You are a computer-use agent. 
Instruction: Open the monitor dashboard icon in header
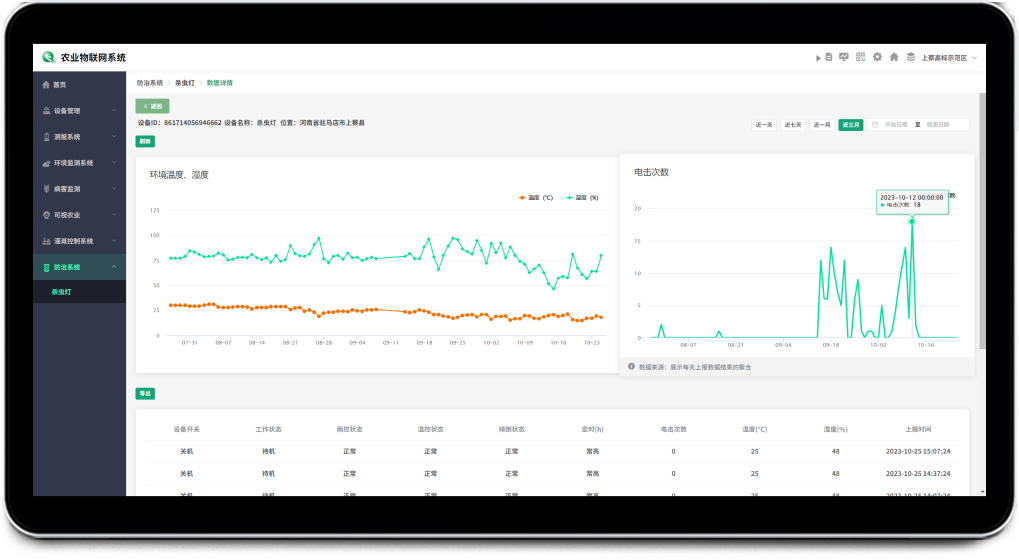pyautogui.click(x=844, y=57)
